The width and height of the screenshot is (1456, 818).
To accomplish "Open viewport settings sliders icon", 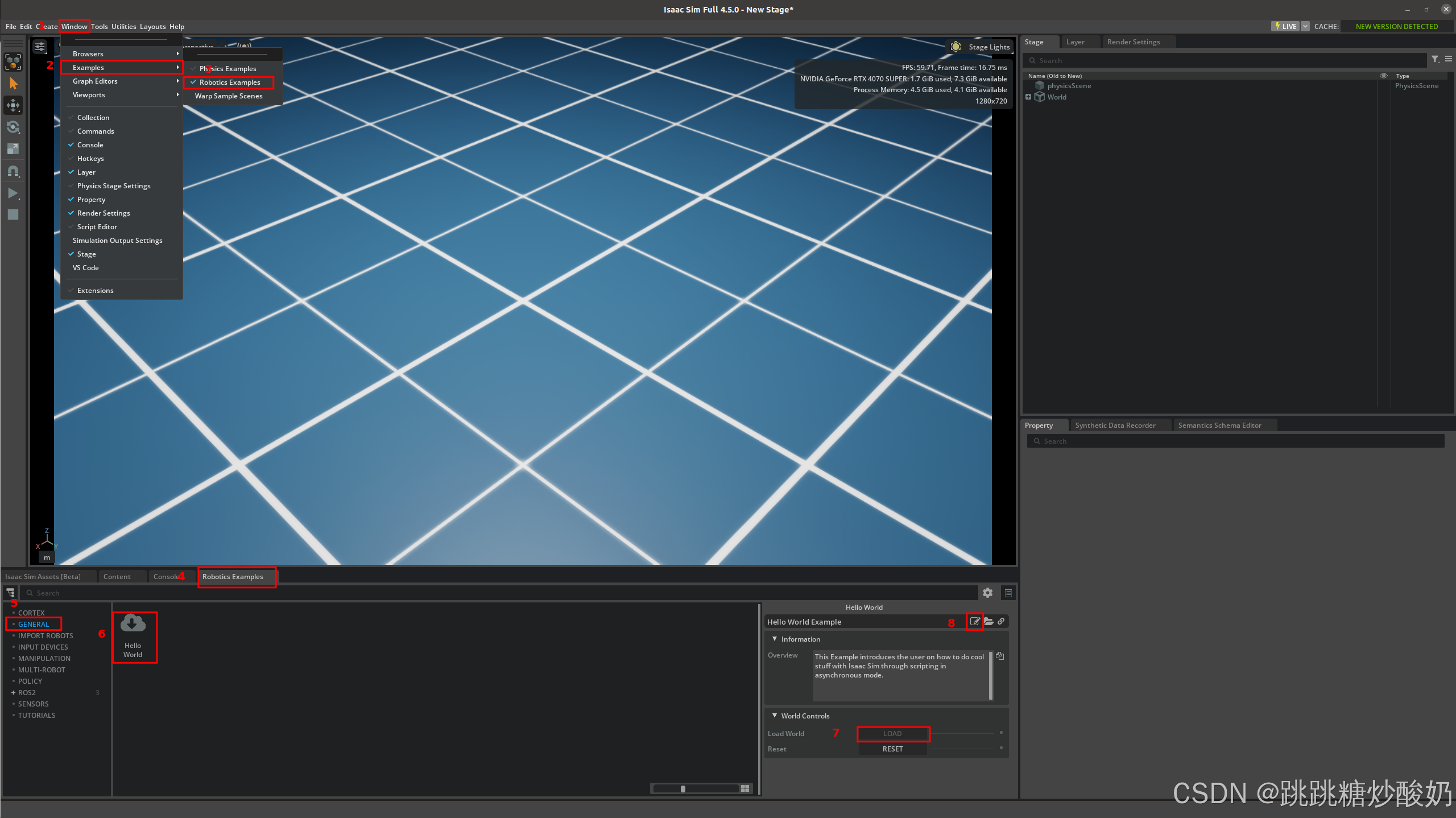I will (x=40, y=47).
